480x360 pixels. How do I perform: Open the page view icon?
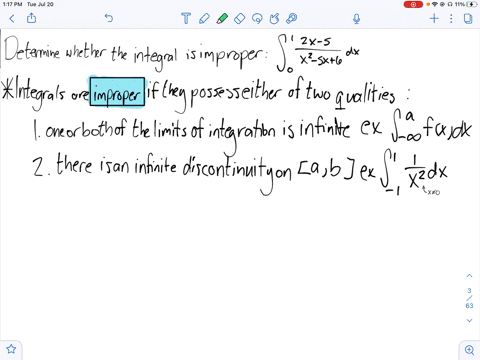(x=468, y=18)
